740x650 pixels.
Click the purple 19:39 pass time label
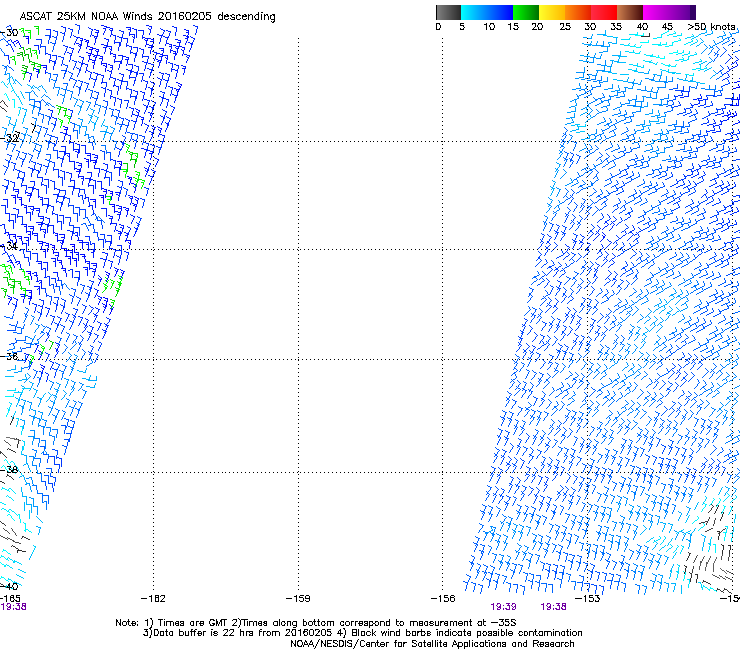pos(503,607)
